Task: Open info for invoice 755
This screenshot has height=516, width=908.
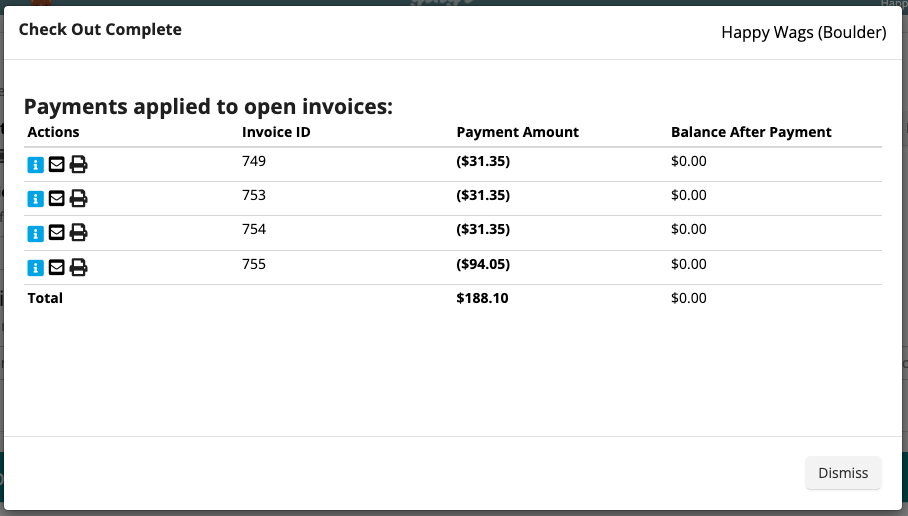Action: pos(35,268)
